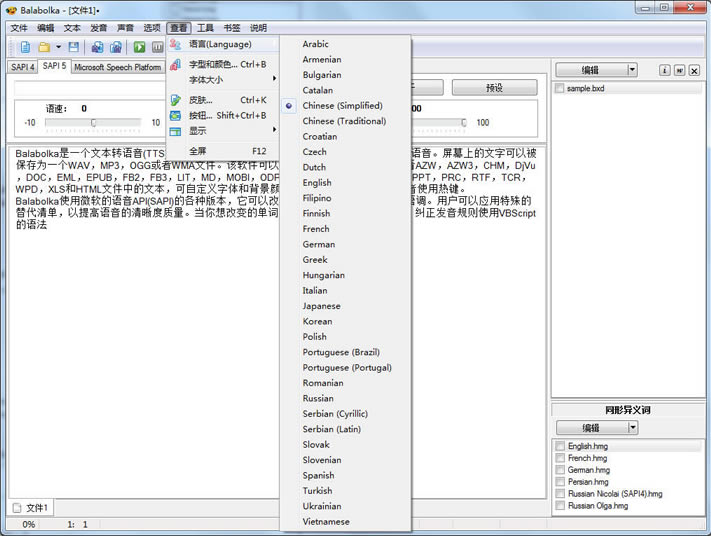Tick the sample.bxd checkbox
This screenshot has height=536, width=711.
560,89
